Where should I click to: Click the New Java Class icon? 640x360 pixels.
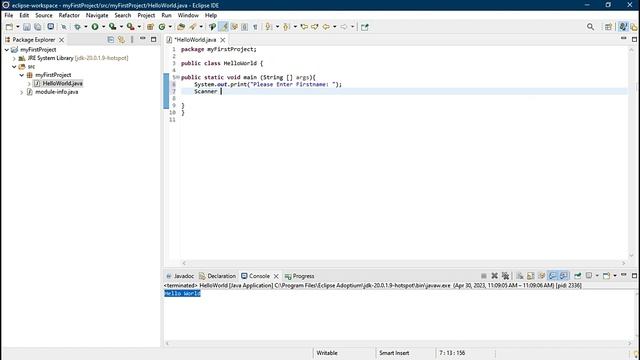pyautogui.click(x=162, y=27)
